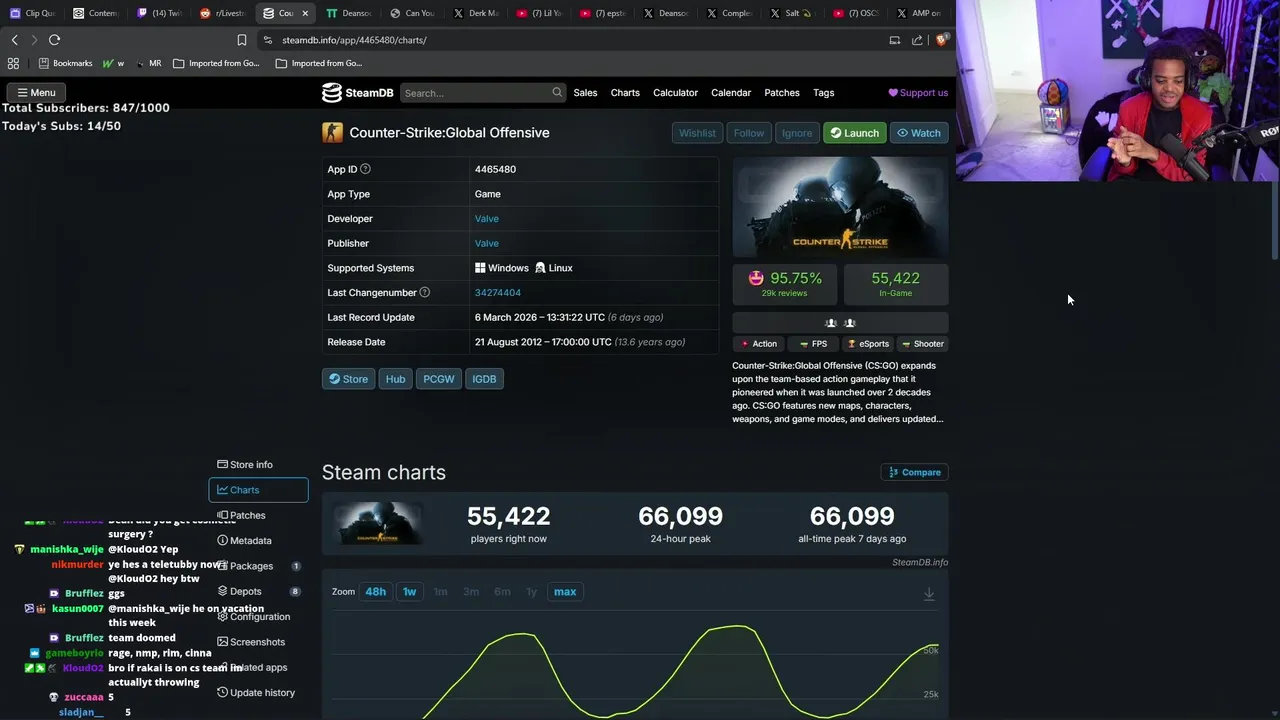Open Tags in the top navigation
This screenshot has width=1280, height=720.
click(824, 93)
